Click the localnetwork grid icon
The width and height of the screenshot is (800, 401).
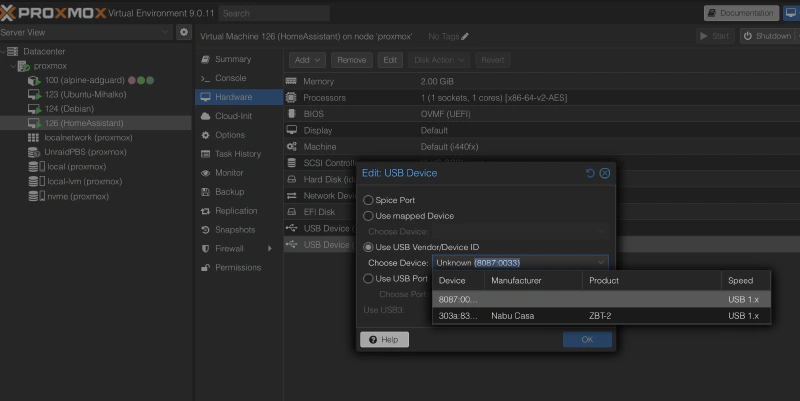click(33, 138)
